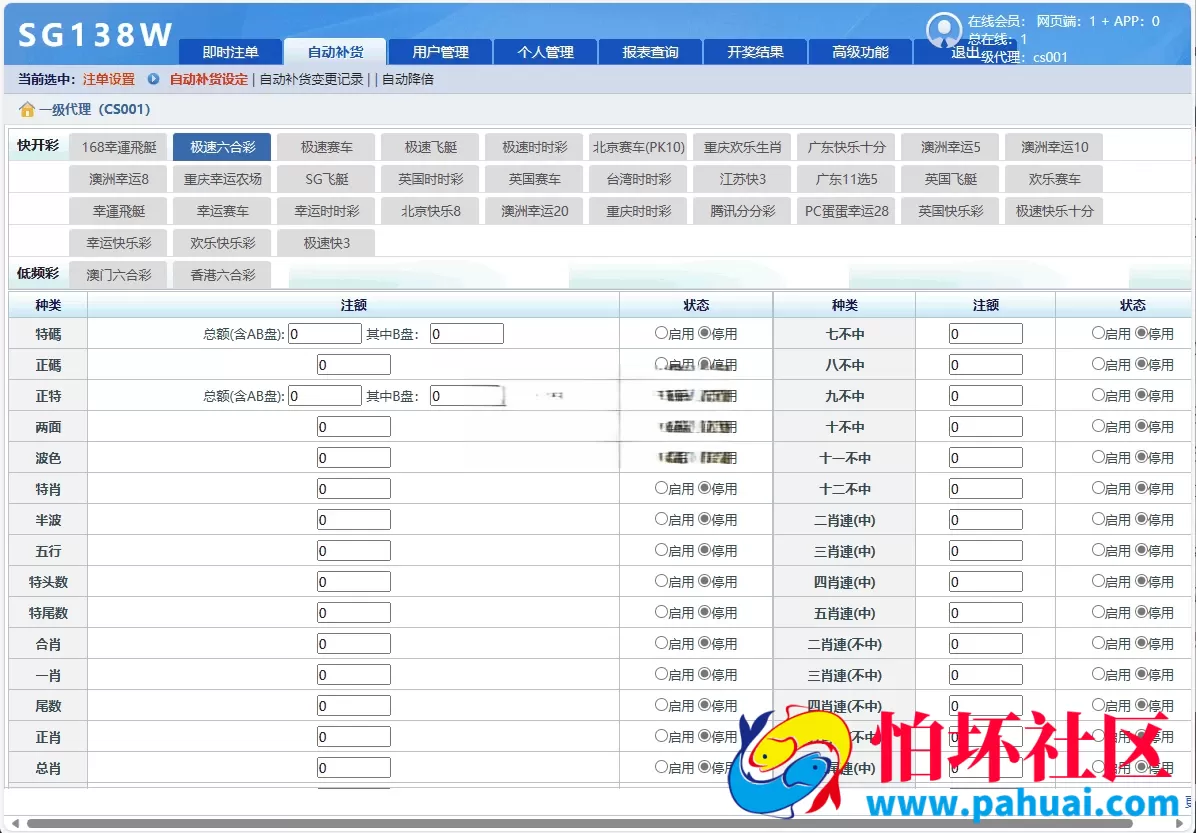Viewport: 1196px width, 833px height.
Task: Select the 极速赛车 lottery button
Action: pos(326,147)
